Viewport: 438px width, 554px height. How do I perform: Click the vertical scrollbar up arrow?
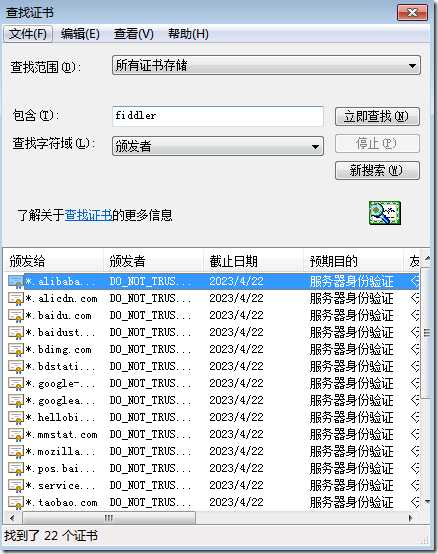(x=427, y=260)
